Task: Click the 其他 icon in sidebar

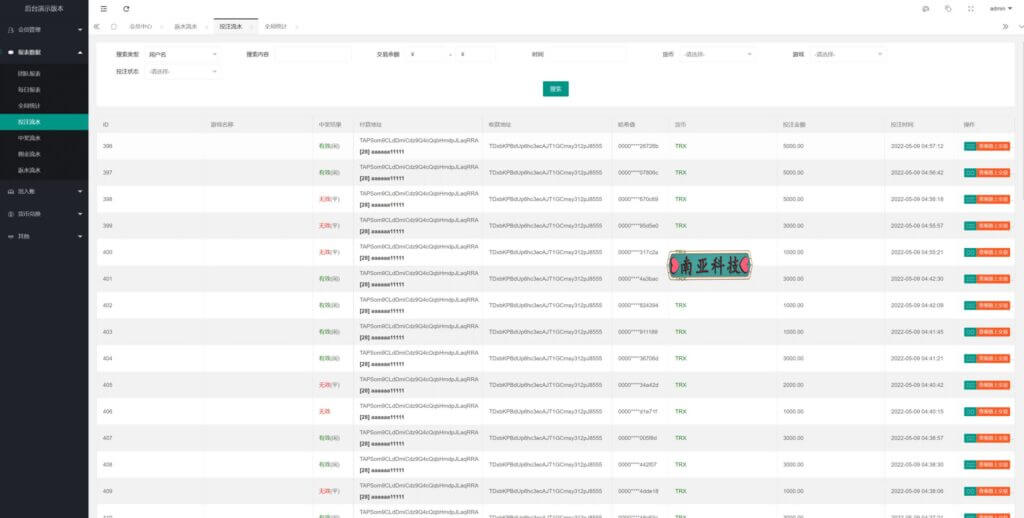Action: pyautogui.click(x=10, y=236)
